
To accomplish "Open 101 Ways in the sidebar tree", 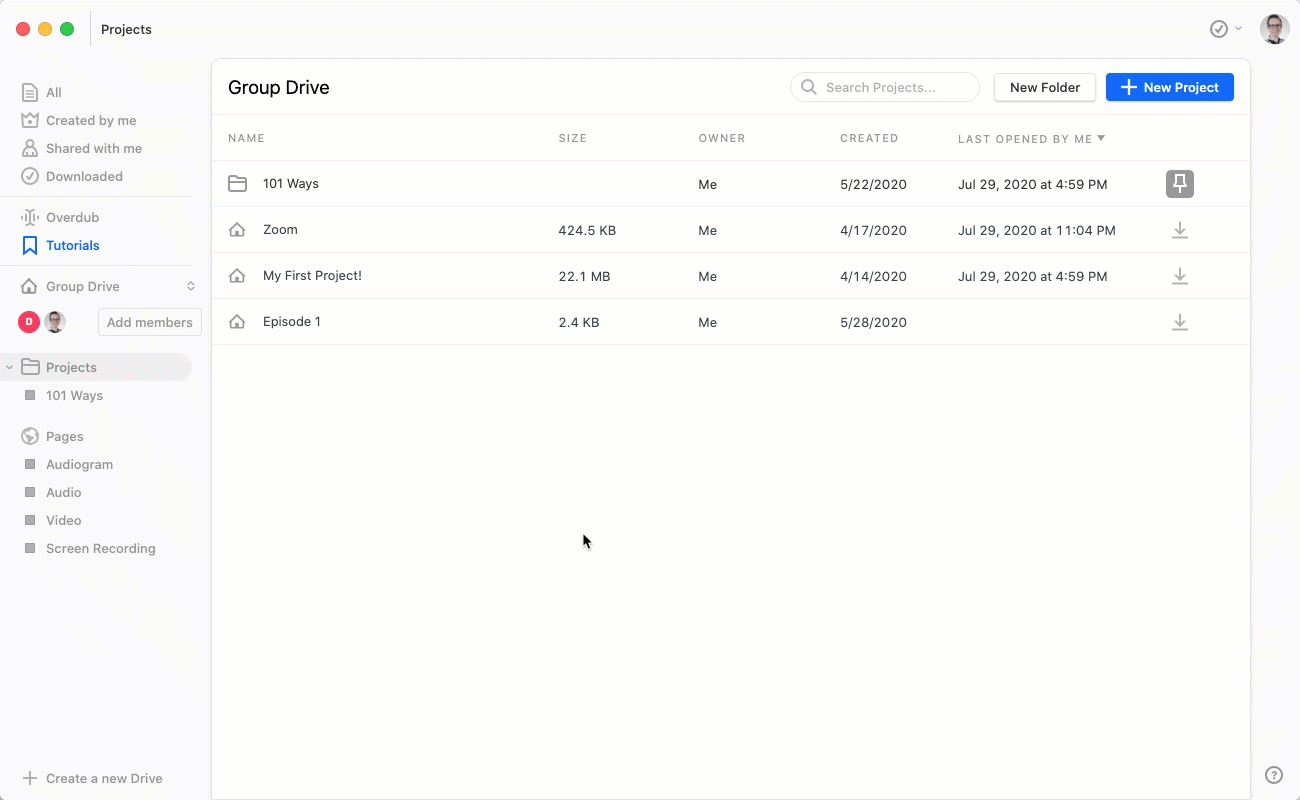I will [74, 395].
